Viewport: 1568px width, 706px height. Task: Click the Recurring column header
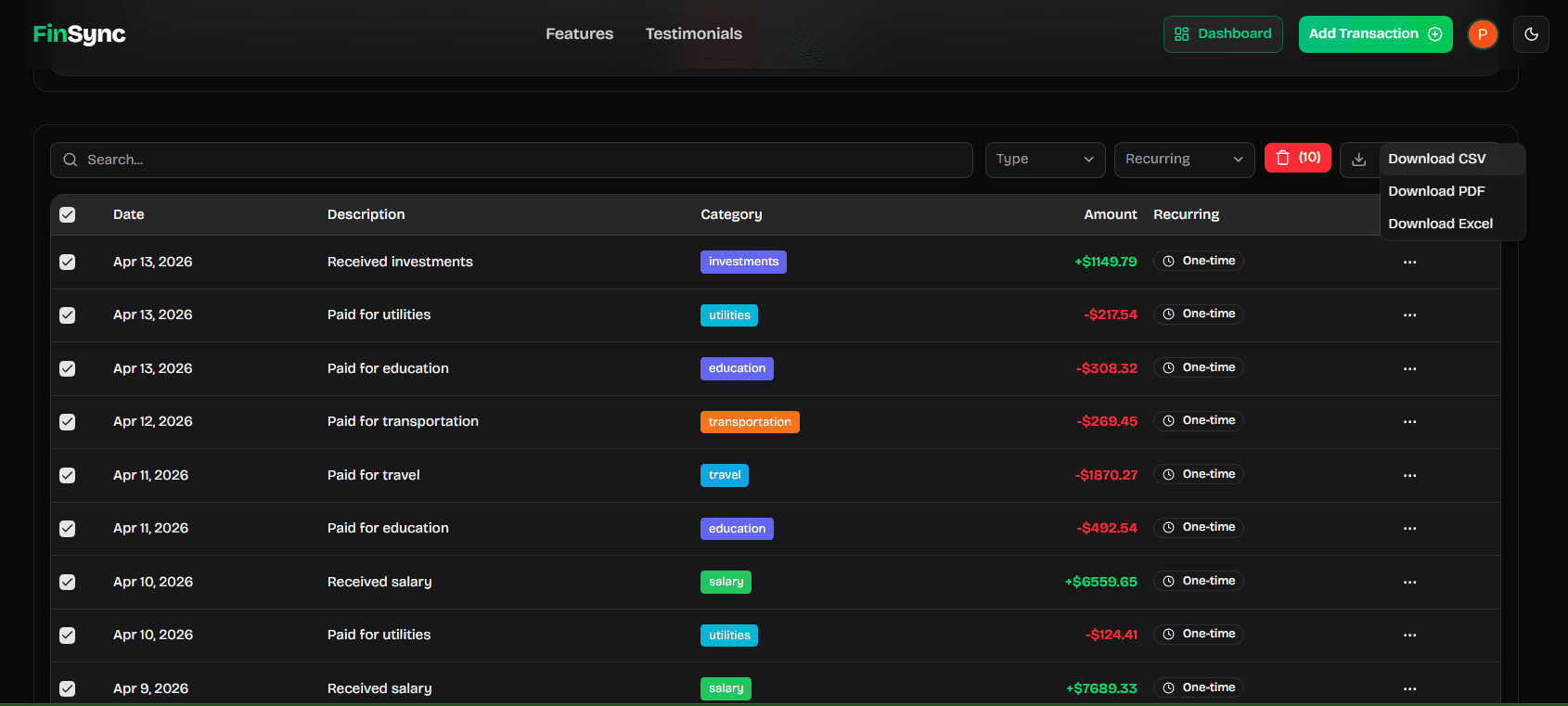[1186, 214]
